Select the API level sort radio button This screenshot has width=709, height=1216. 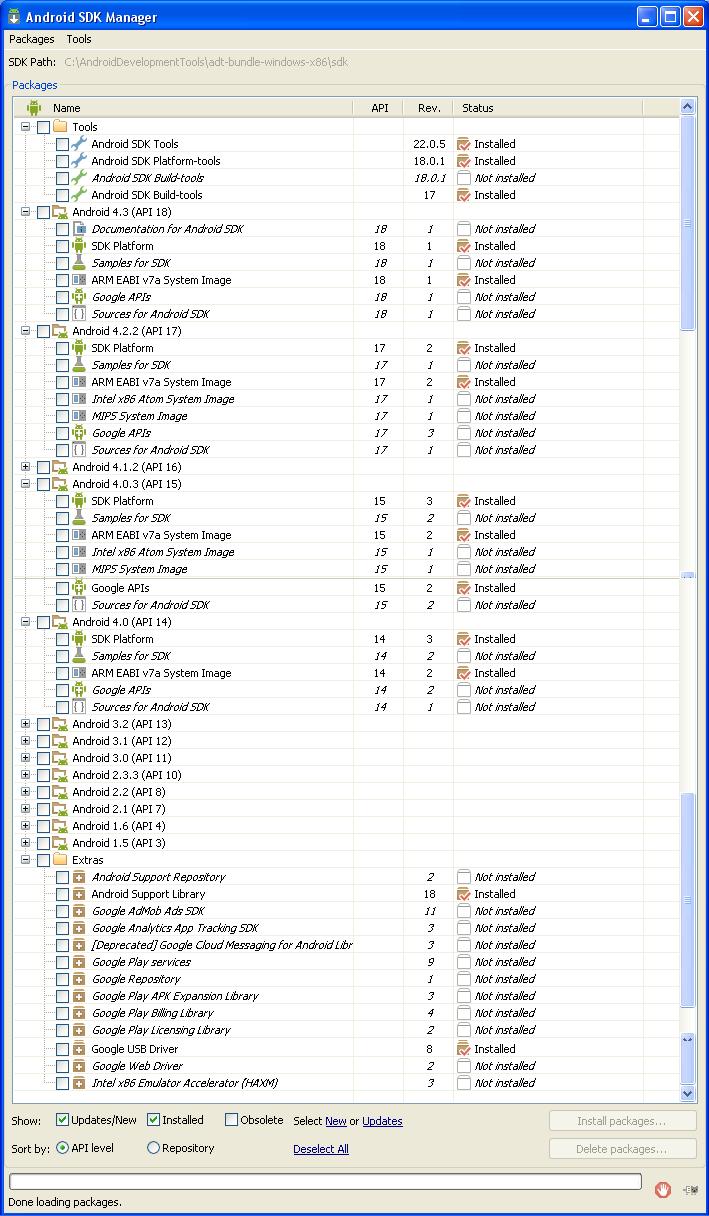coord(62,1148)
